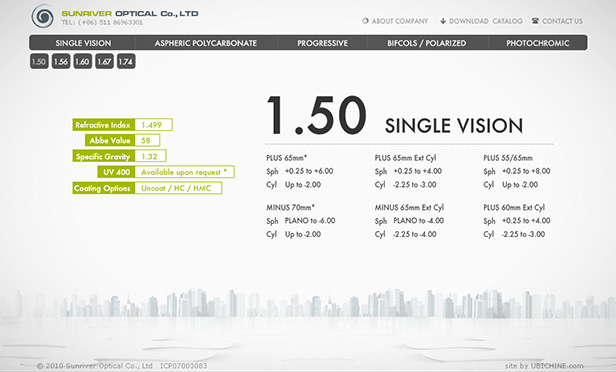616x372 pixels.
Task: Open the About Company page
Action: [x=400, y=21]
